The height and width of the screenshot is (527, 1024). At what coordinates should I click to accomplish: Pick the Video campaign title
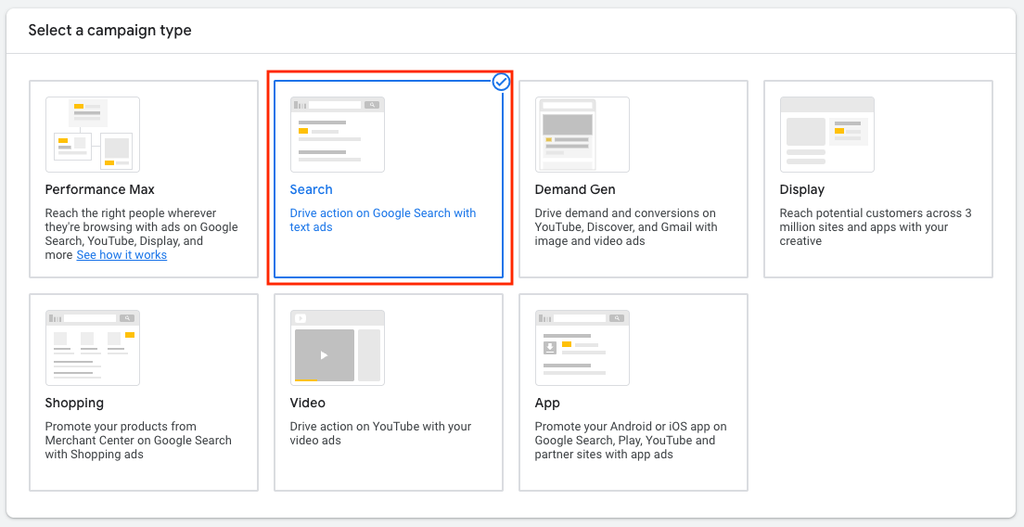point(308,403)
